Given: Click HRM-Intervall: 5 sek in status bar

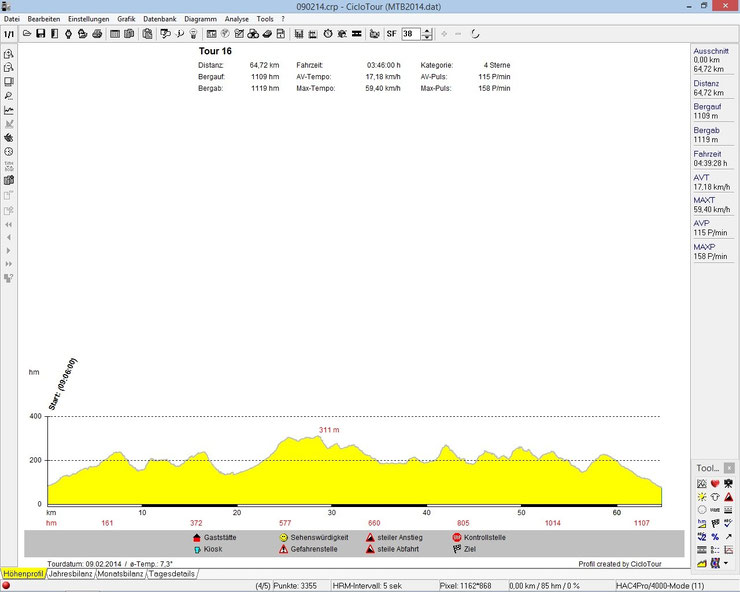Looking at the screenshot, I should pos(367,586).
